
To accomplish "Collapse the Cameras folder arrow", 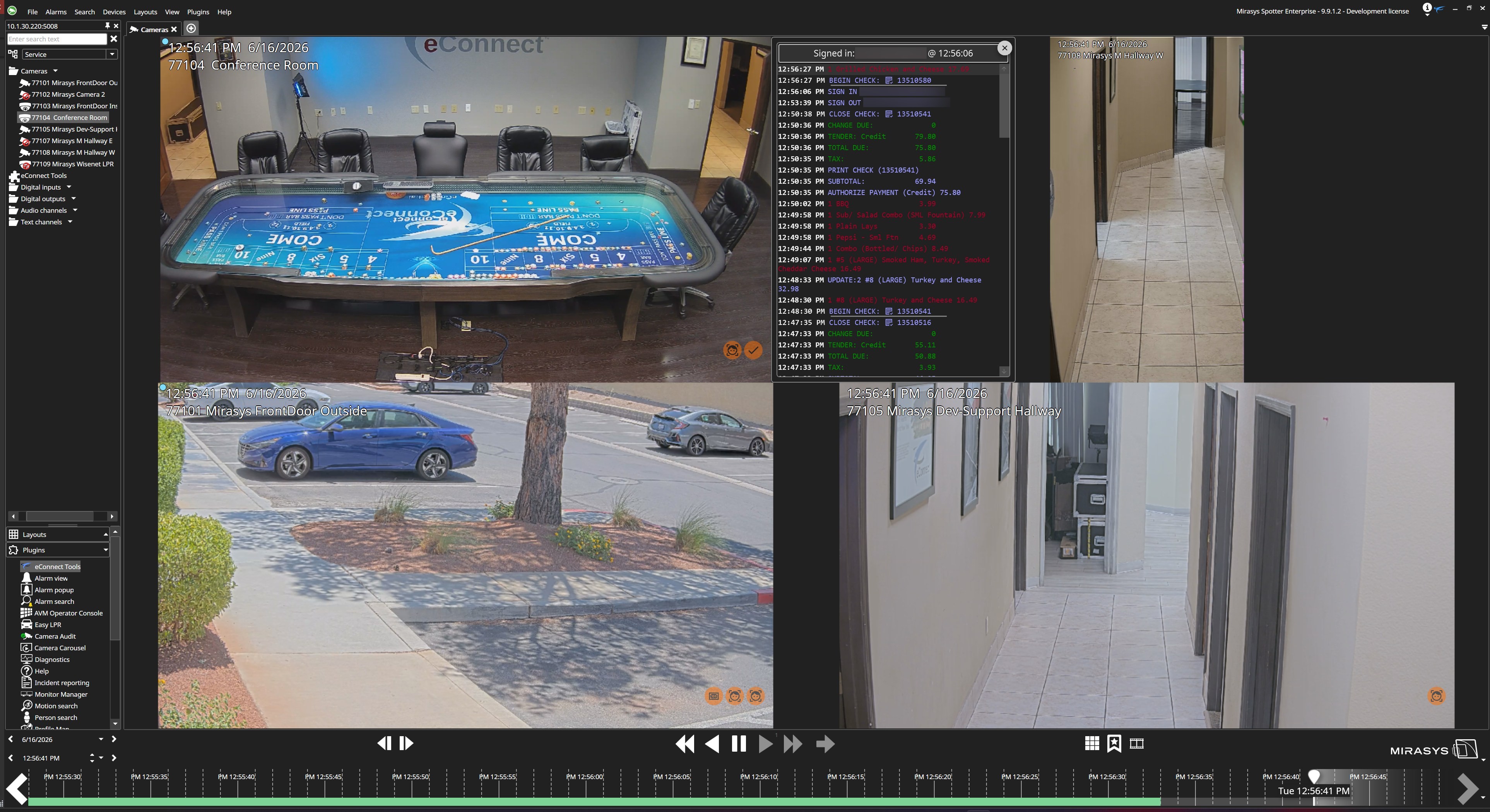I will pos(56,70).
